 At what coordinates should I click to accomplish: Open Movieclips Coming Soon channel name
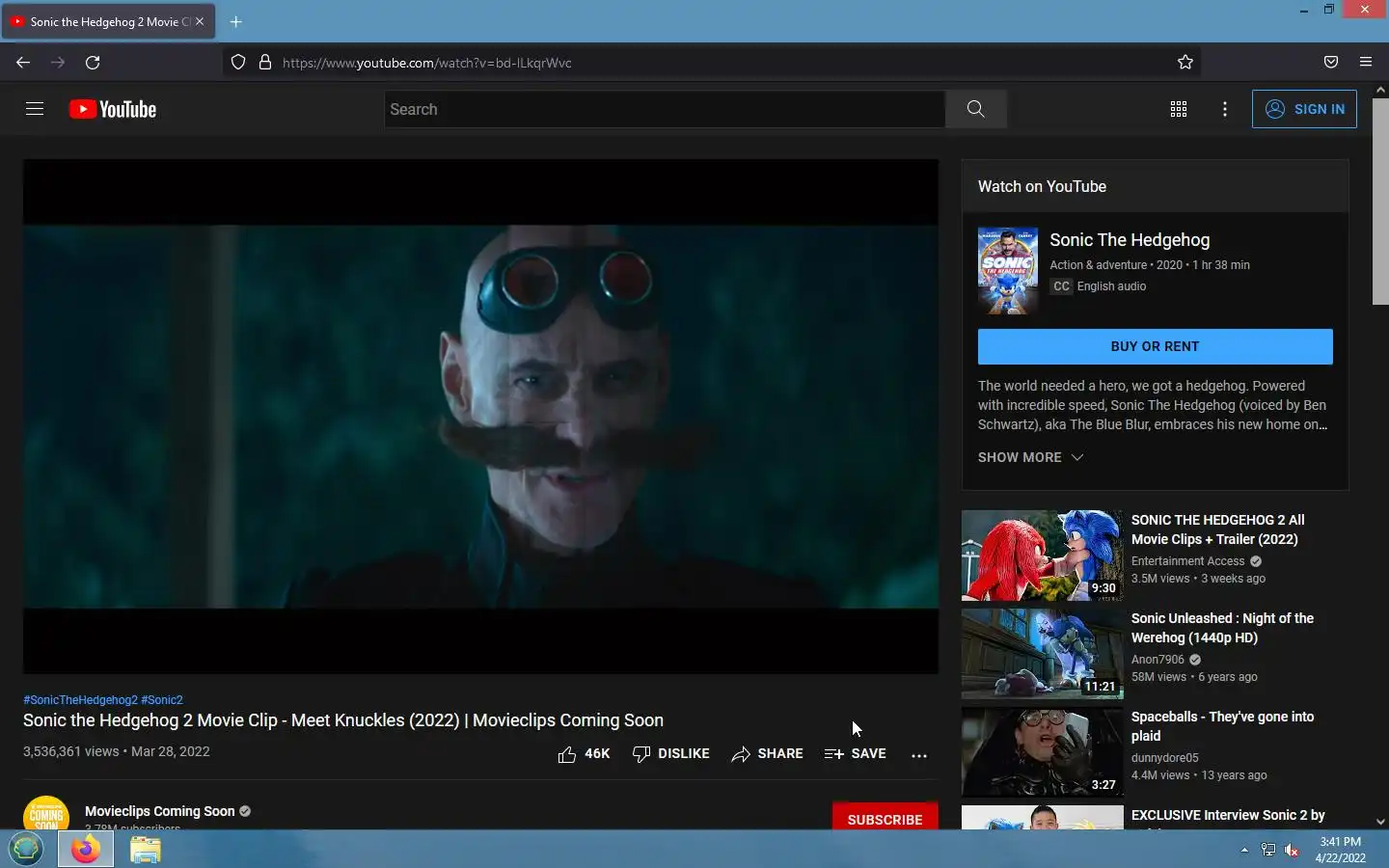(x=160, y=812)
